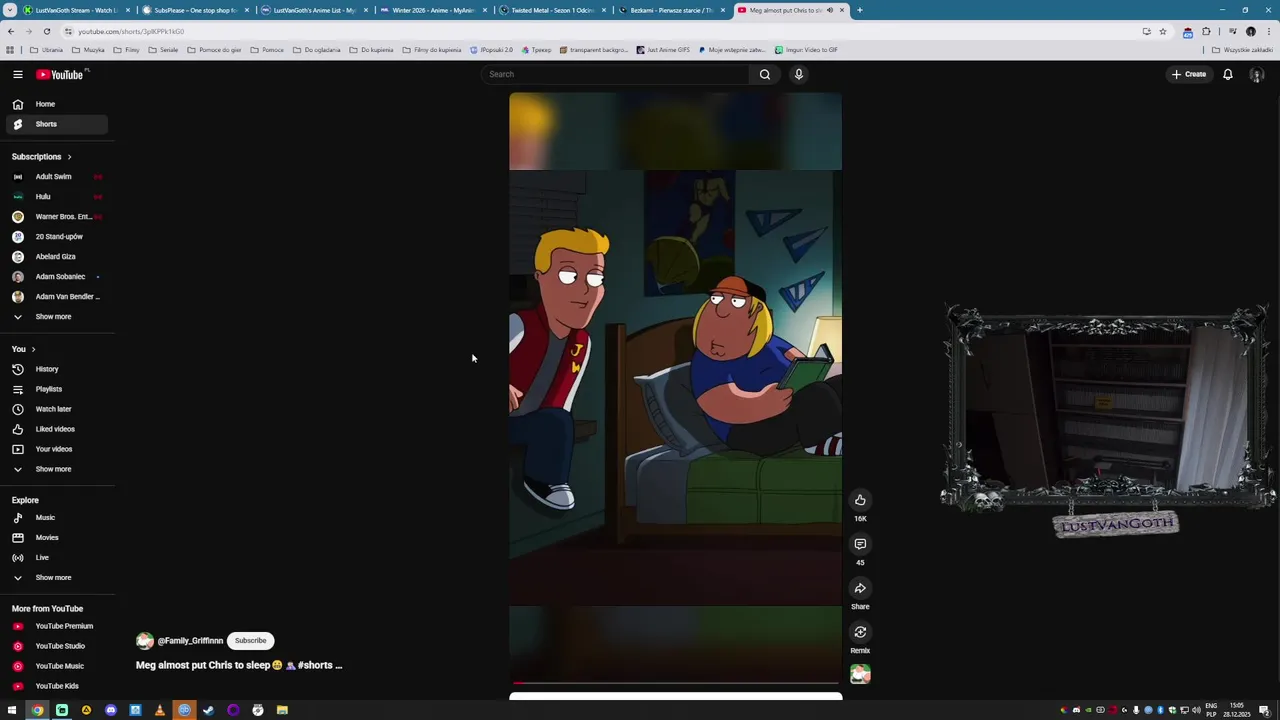This screenshot has width=1280, height=720.
Task: Open the YouTube guide hamburger menu
Action: click(x=17, y=74)
